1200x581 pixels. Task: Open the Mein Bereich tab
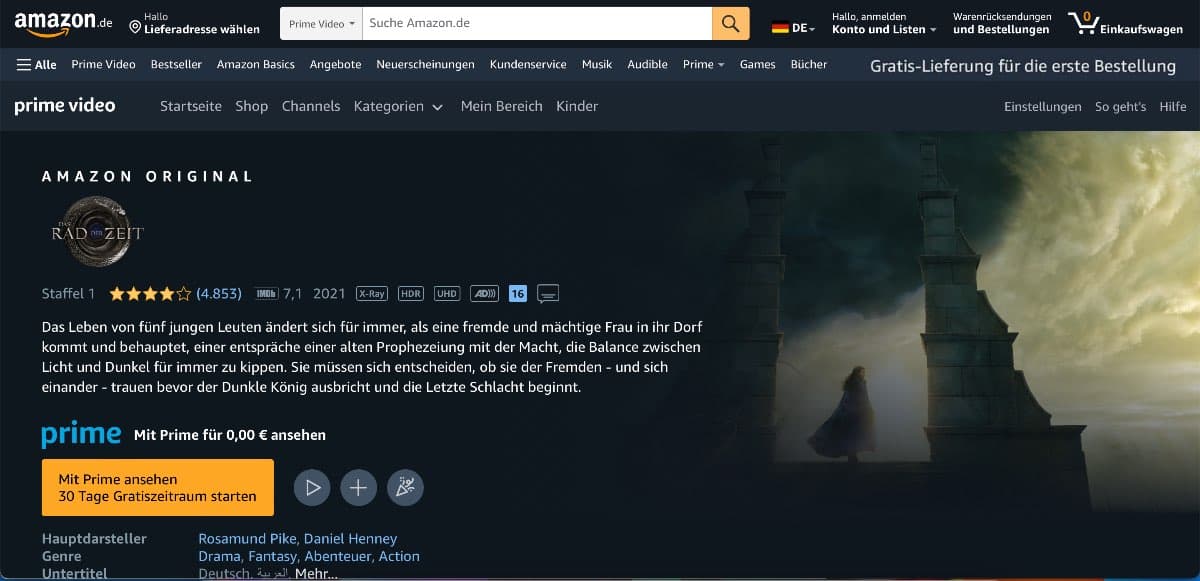click(x=502, y=106)
